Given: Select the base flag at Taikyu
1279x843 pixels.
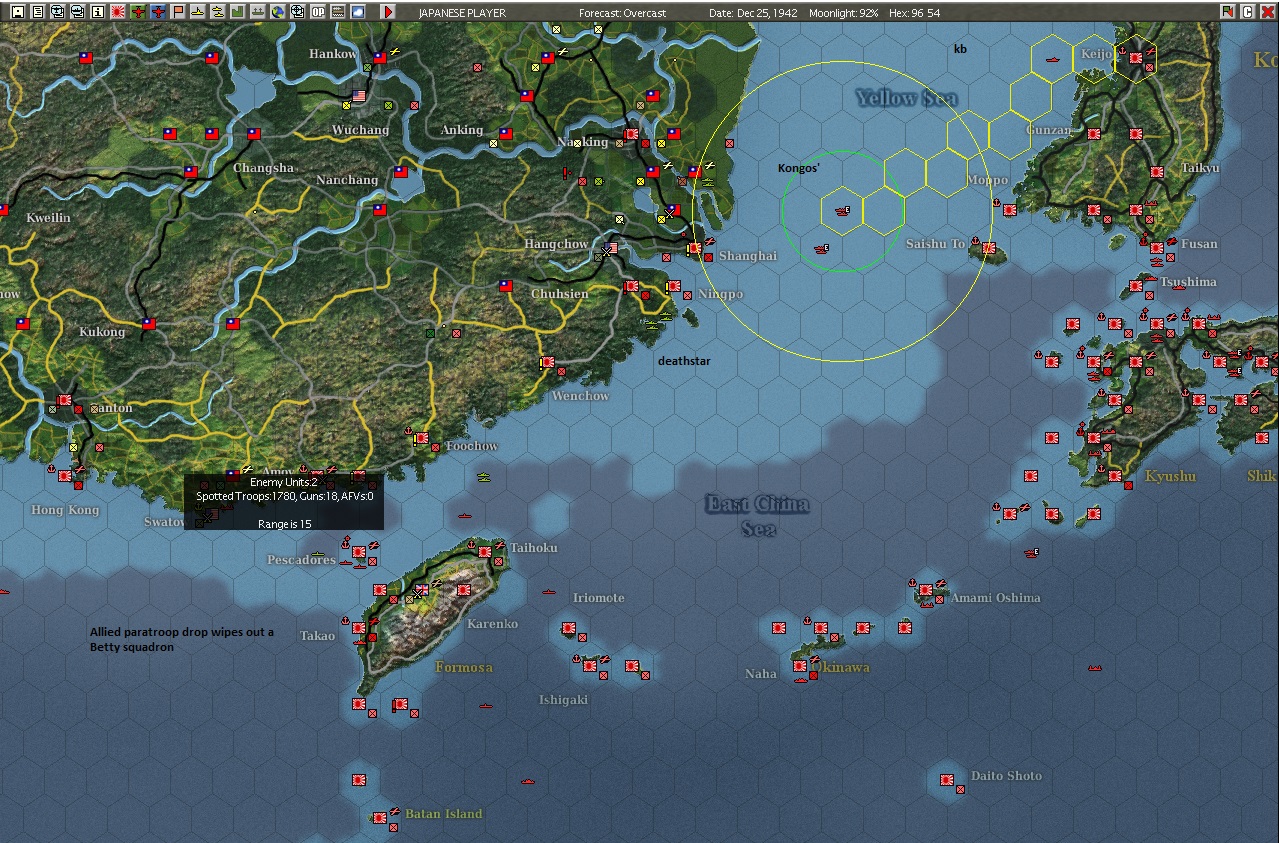Looking at the screenshot, I should click(x=1157, y=172).
